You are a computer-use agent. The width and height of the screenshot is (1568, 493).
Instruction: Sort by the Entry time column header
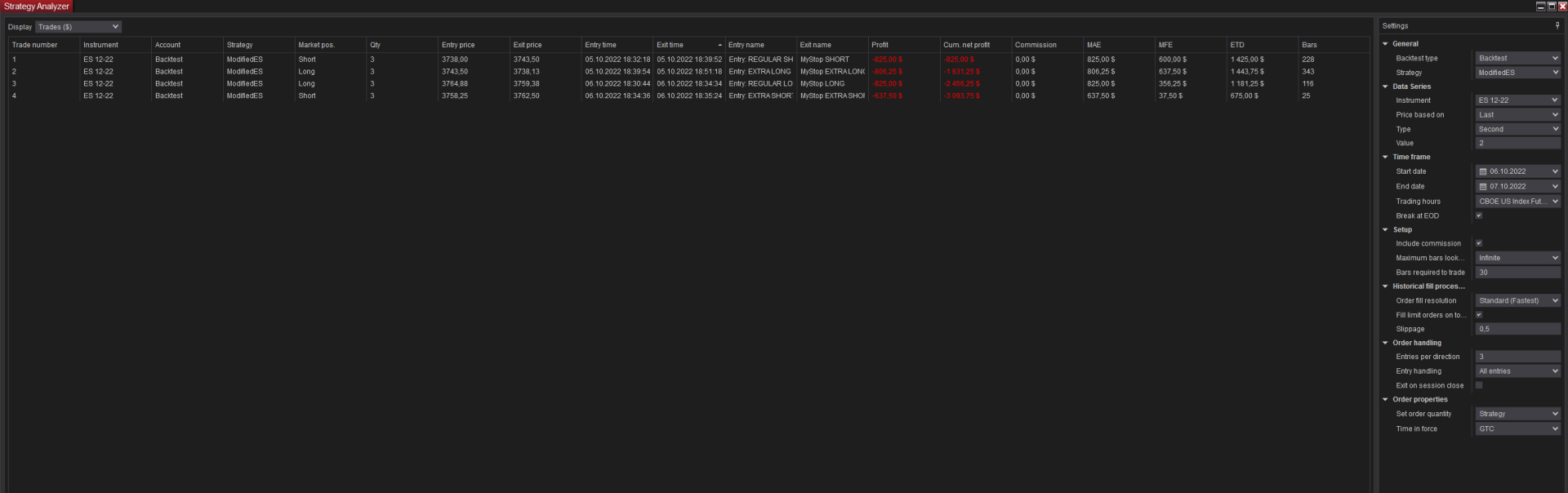pos(617,45)
